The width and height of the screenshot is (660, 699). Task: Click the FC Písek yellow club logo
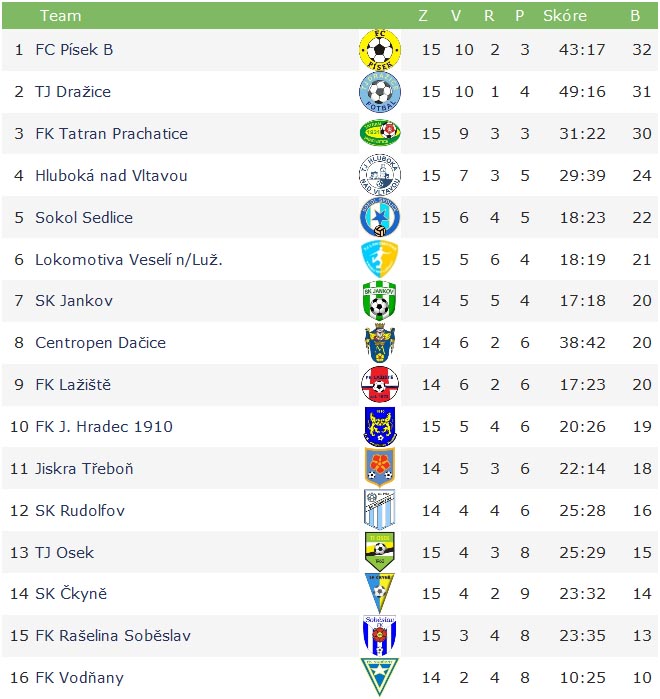tap(380, 49)
